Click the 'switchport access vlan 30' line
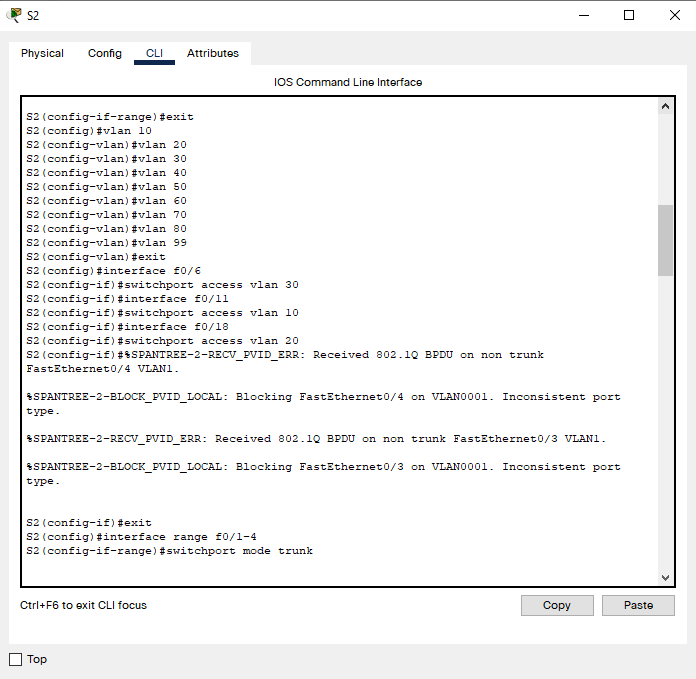 coord(162,284)
